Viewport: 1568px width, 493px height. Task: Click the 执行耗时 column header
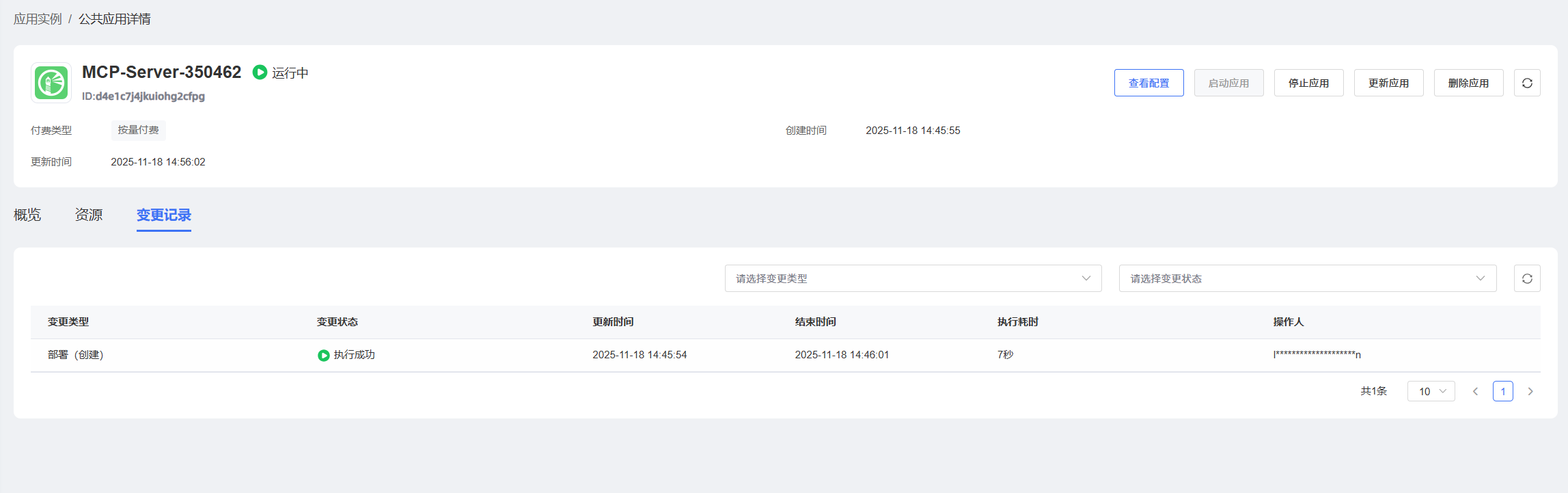[x=1018, y=322]
